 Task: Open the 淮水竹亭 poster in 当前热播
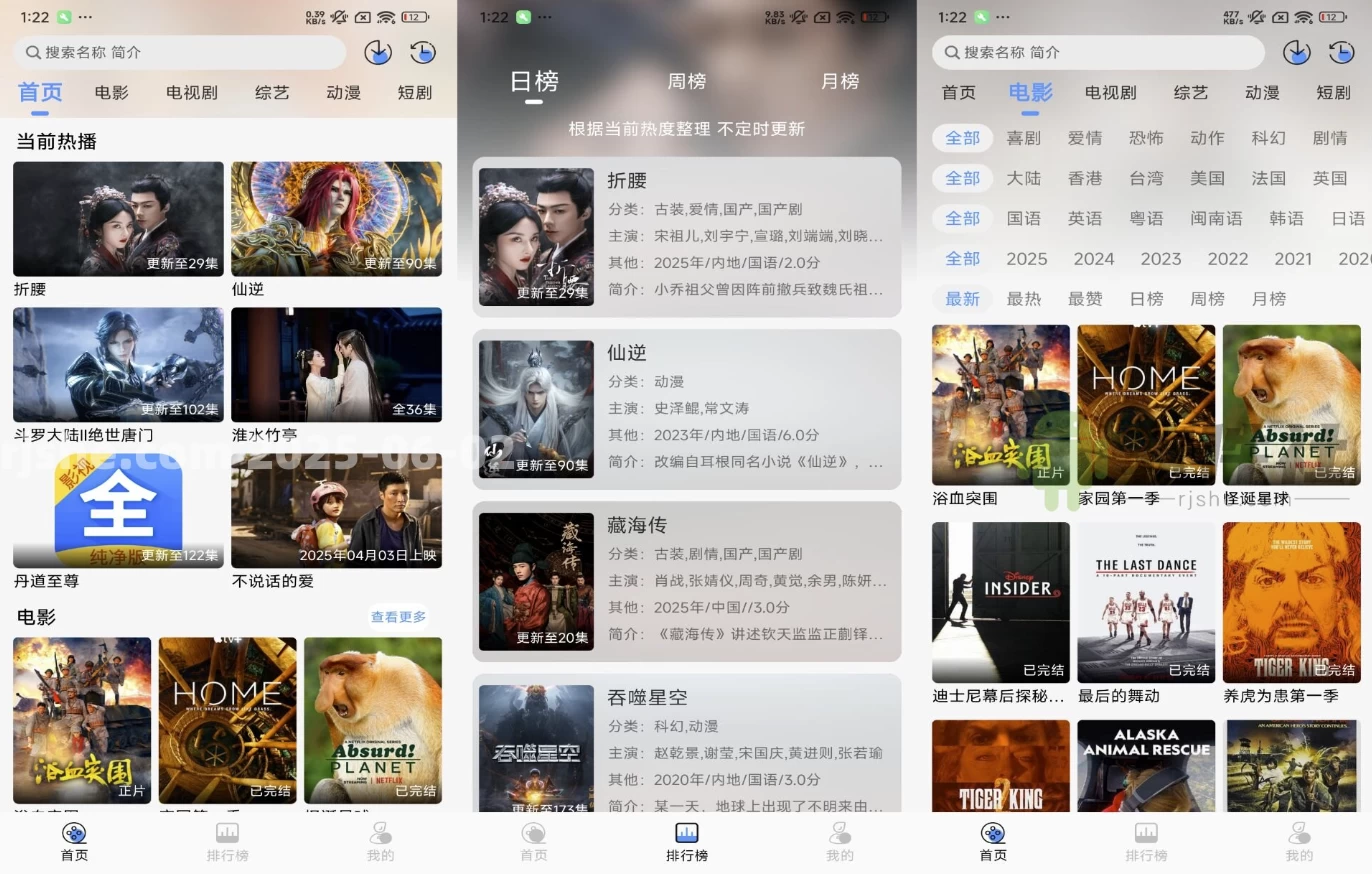336,365
